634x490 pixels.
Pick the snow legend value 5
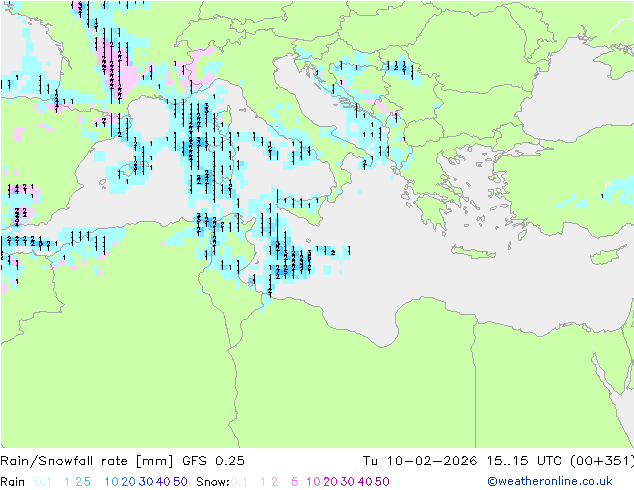tap(295, 482)
